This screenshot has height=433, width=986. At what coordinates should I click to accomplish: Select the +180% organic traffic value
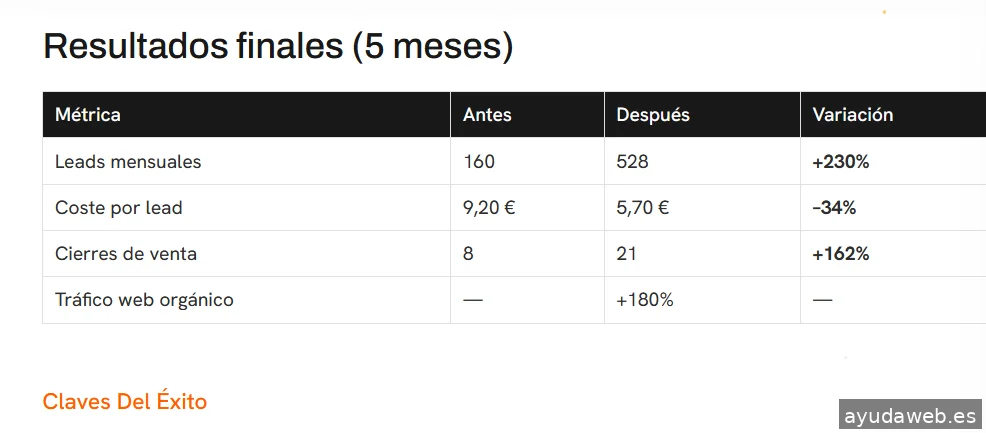click(x=645, y=300)
